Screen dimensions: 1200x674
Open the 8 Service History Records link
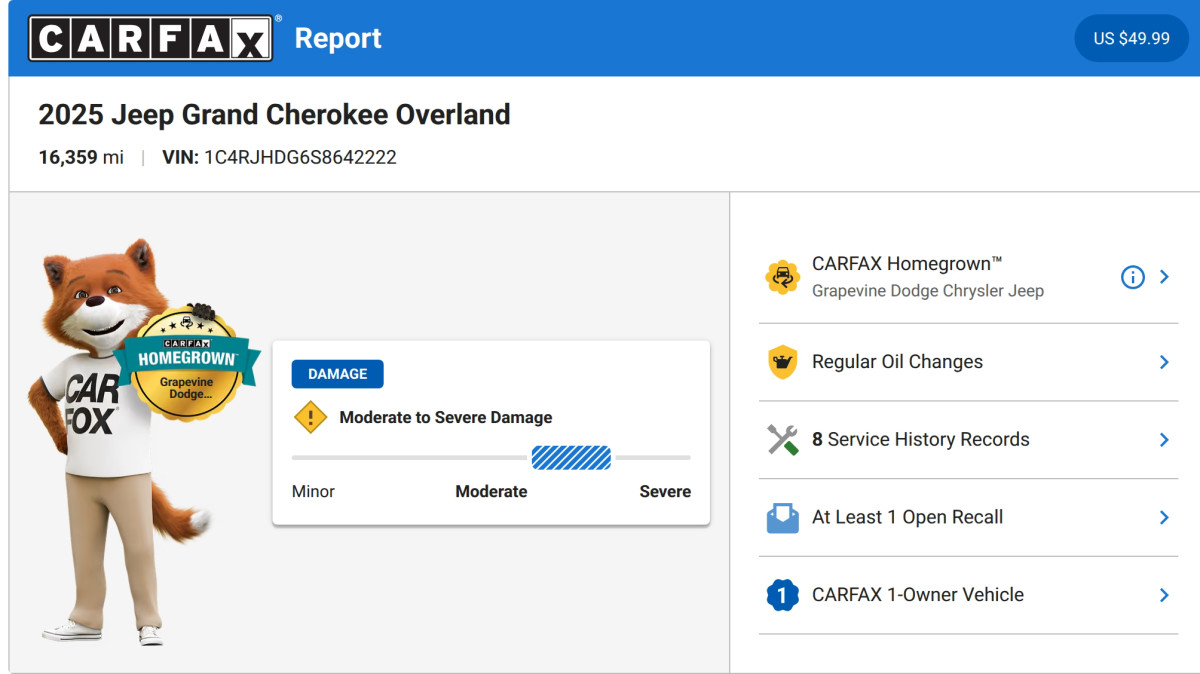click(920, 439)
